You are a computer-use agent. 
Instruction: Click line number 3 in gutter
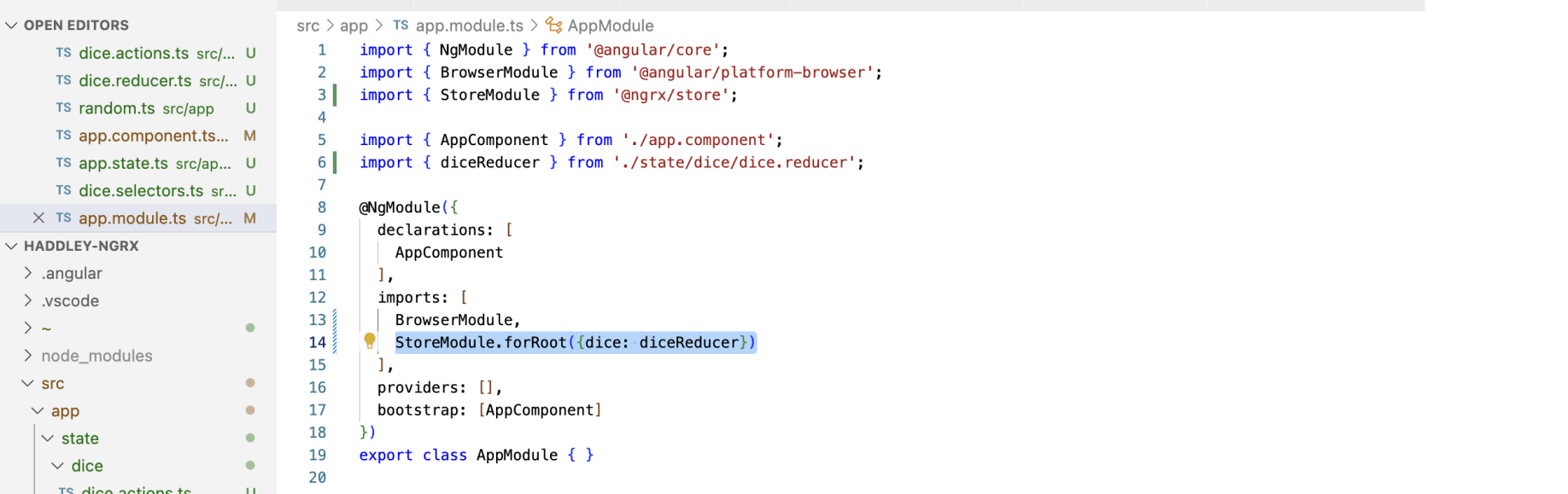(322, 95)
